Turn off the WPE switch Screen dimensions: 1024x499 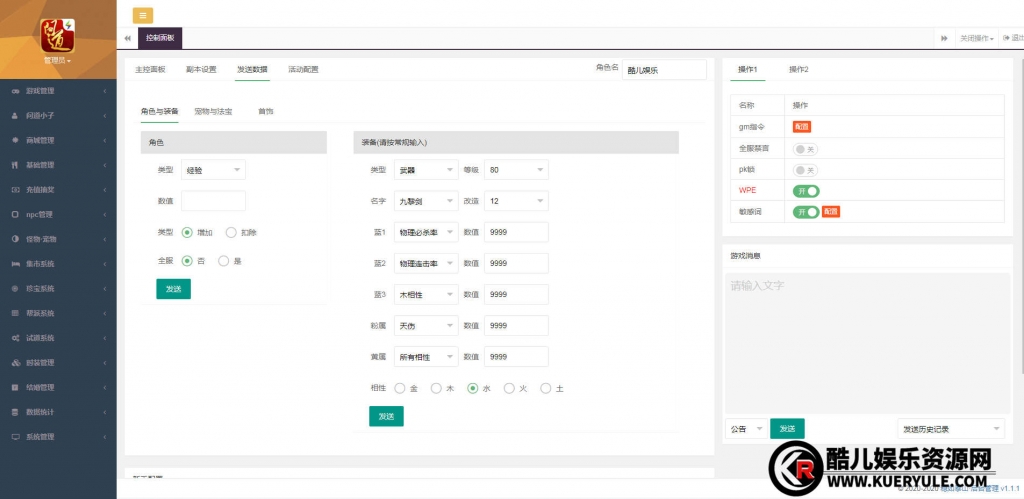(806, 190)
